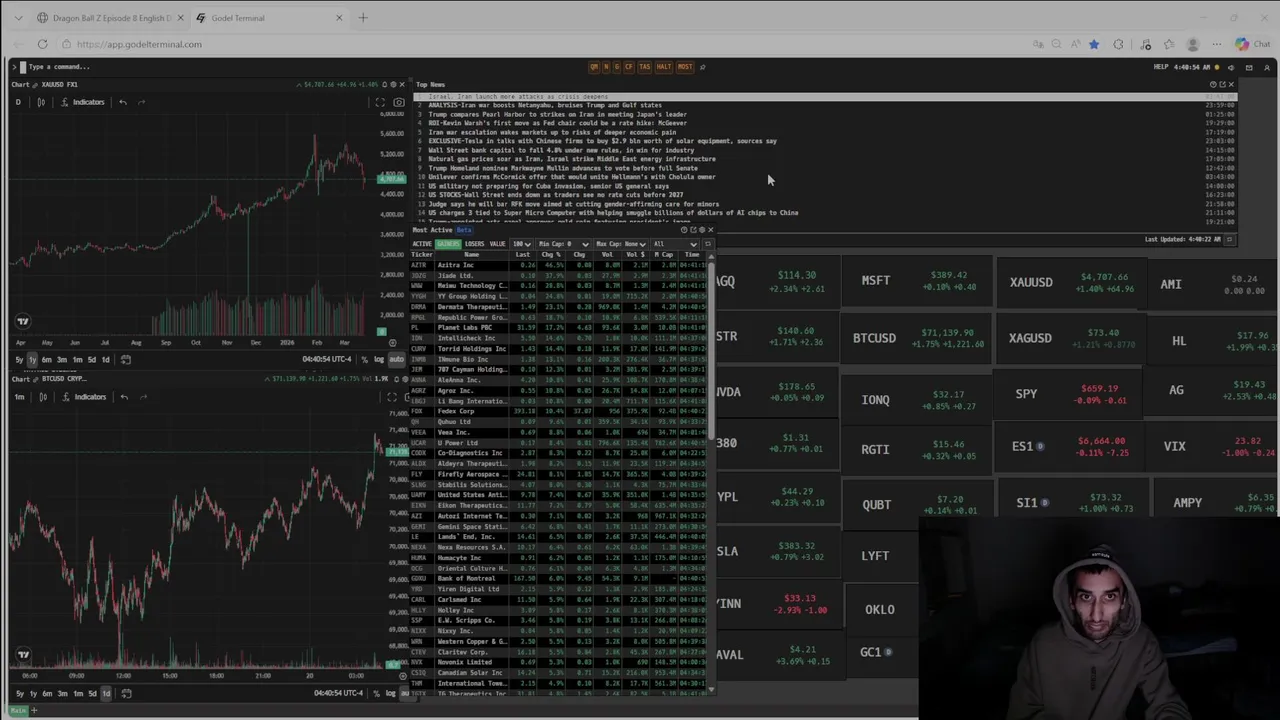Screen dimensions: 1280x720
Task: Add new workspace tab with plus
Action: [x=34, y=710]
